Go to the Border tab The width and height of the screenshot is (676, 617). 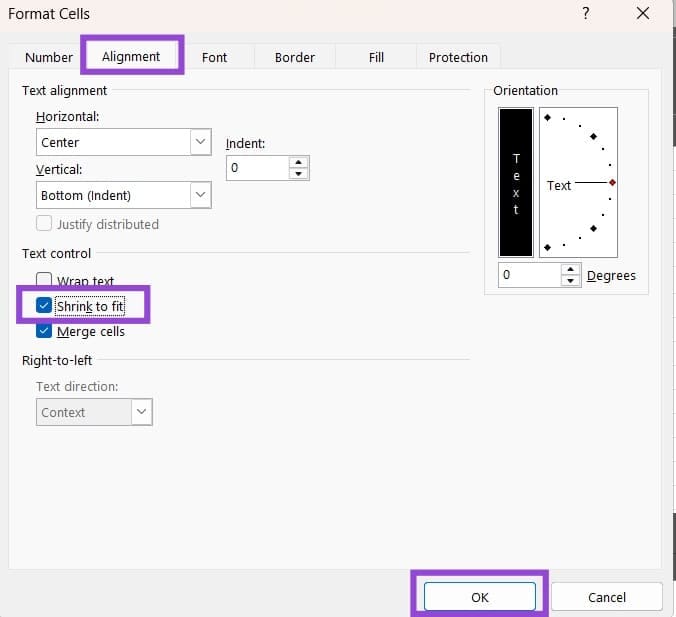(x=294, y=57)
